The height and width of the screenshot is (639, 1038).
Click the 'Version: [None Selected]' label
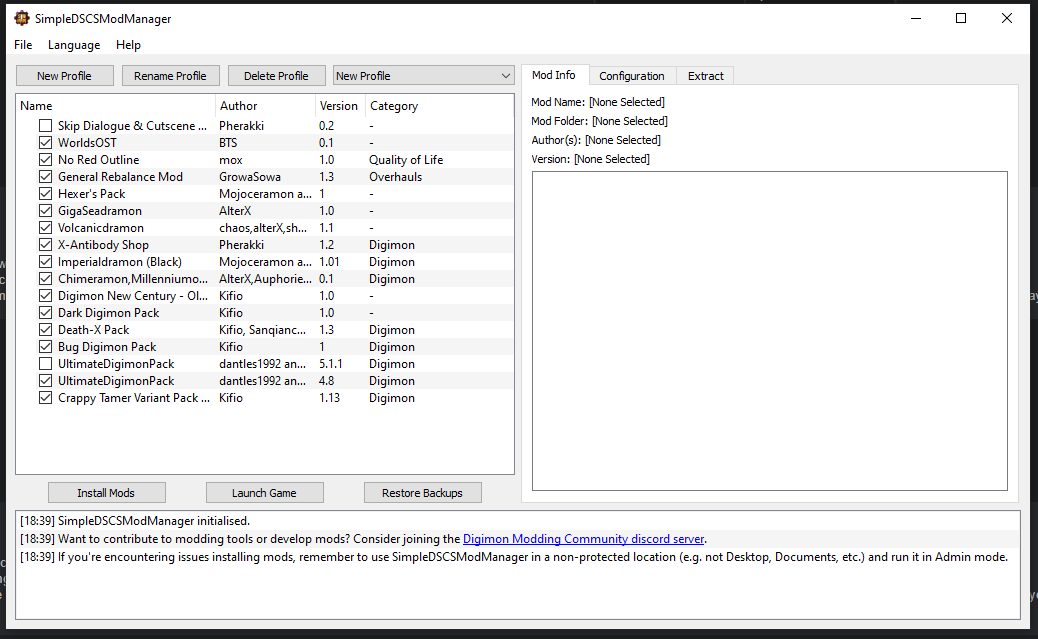point(590,159)
